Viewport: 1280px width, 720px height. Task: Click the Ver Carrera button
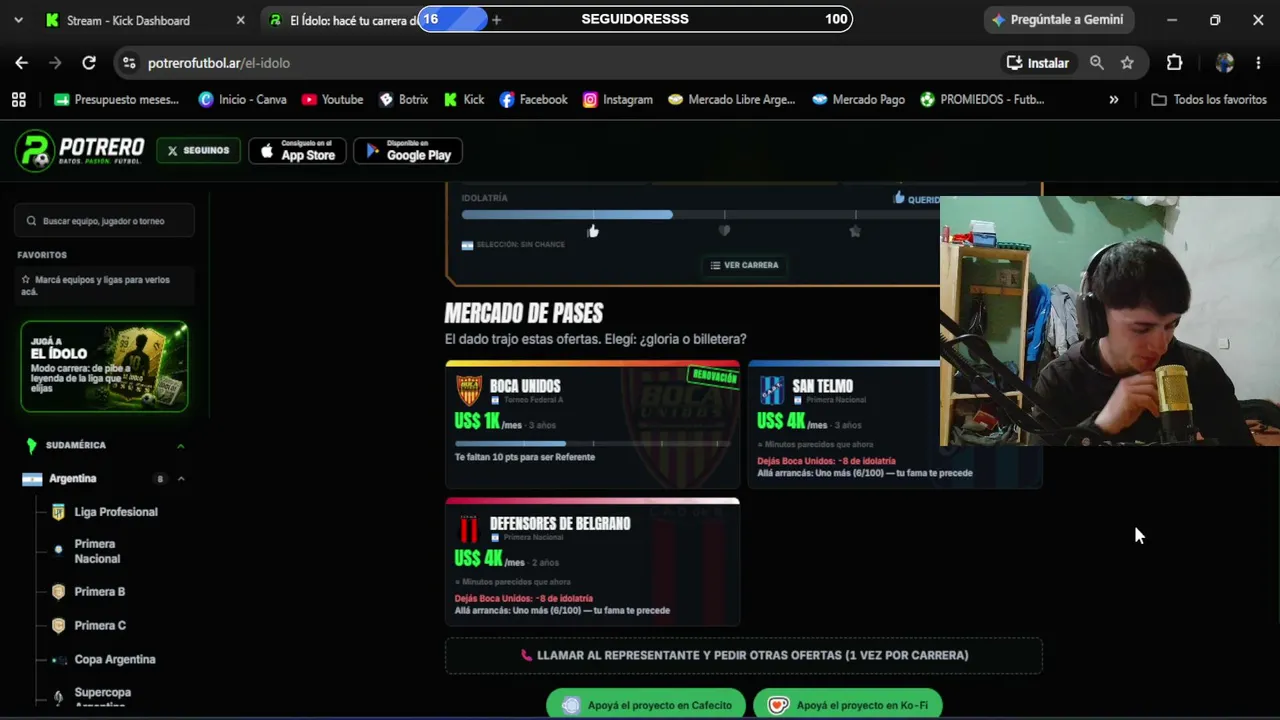[744, 265]
